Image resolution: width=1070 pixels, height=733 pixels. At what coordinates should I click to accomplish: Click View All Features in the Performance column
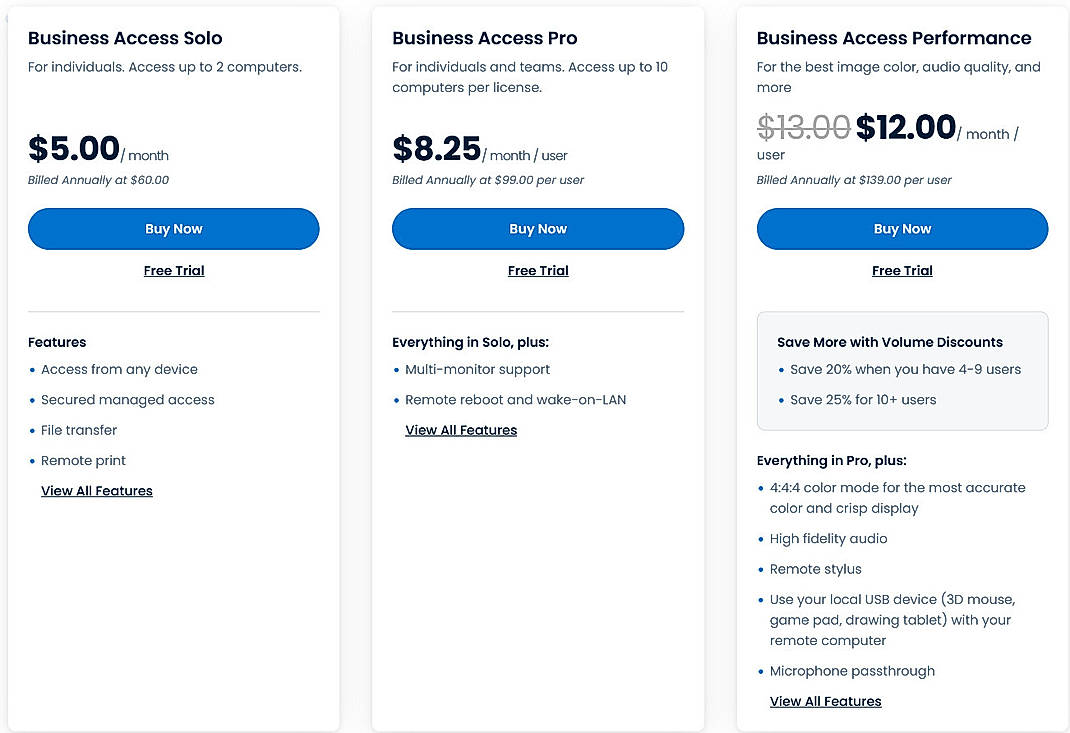[825, 701]
